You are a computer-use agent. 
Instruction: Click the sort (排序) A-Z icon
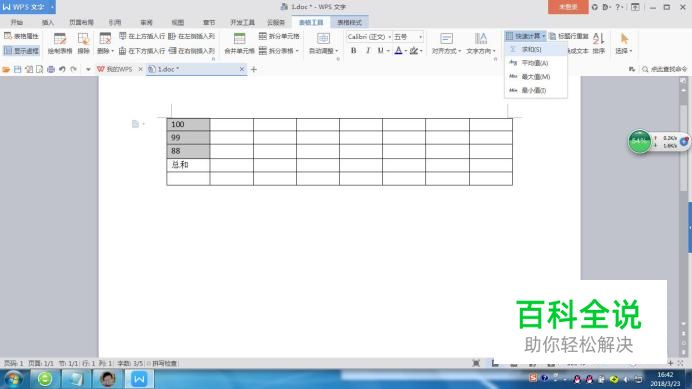[598, 43]
